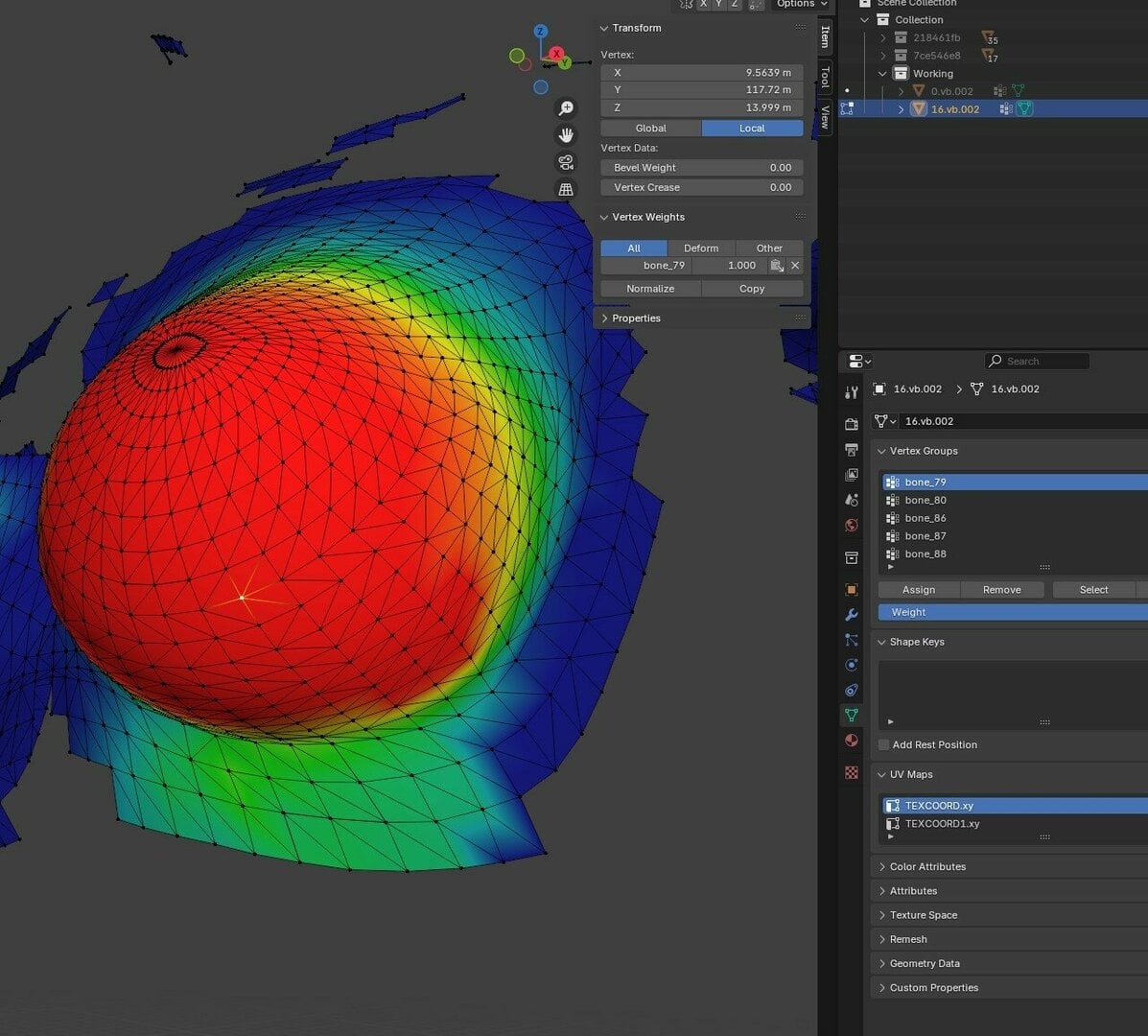This screenshot has height=1036, width=1148.
Task: Click the blue Z axis gizmo ball
Action: pos(540,31)
